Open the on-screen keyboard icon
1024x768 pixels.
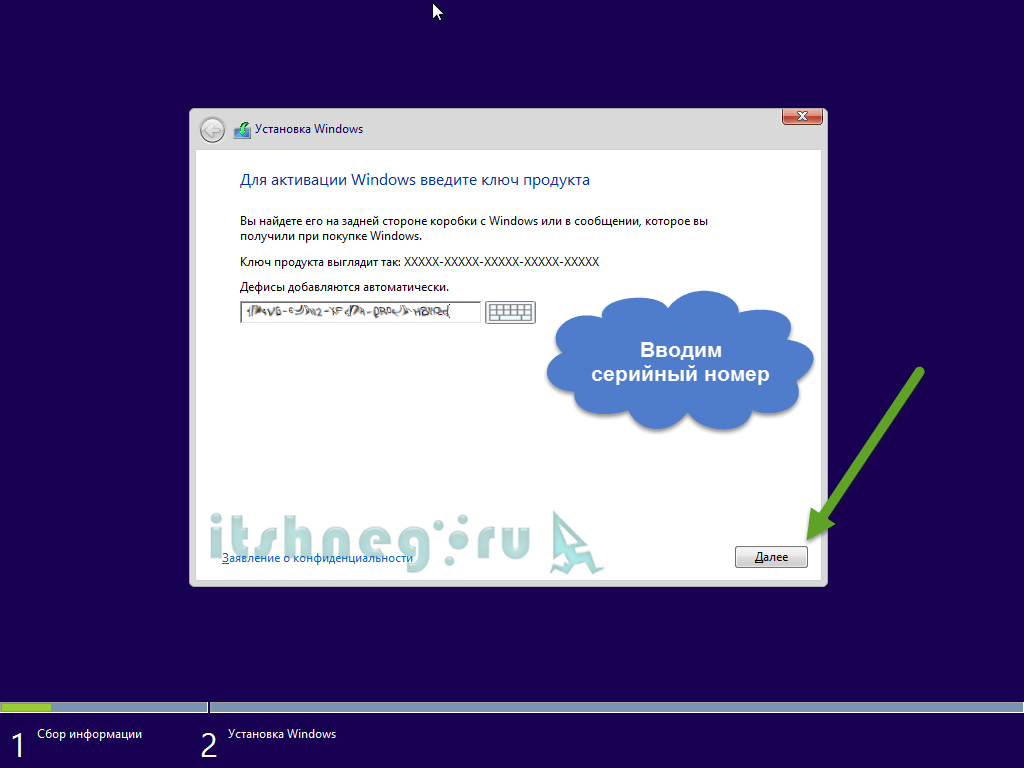510,312
